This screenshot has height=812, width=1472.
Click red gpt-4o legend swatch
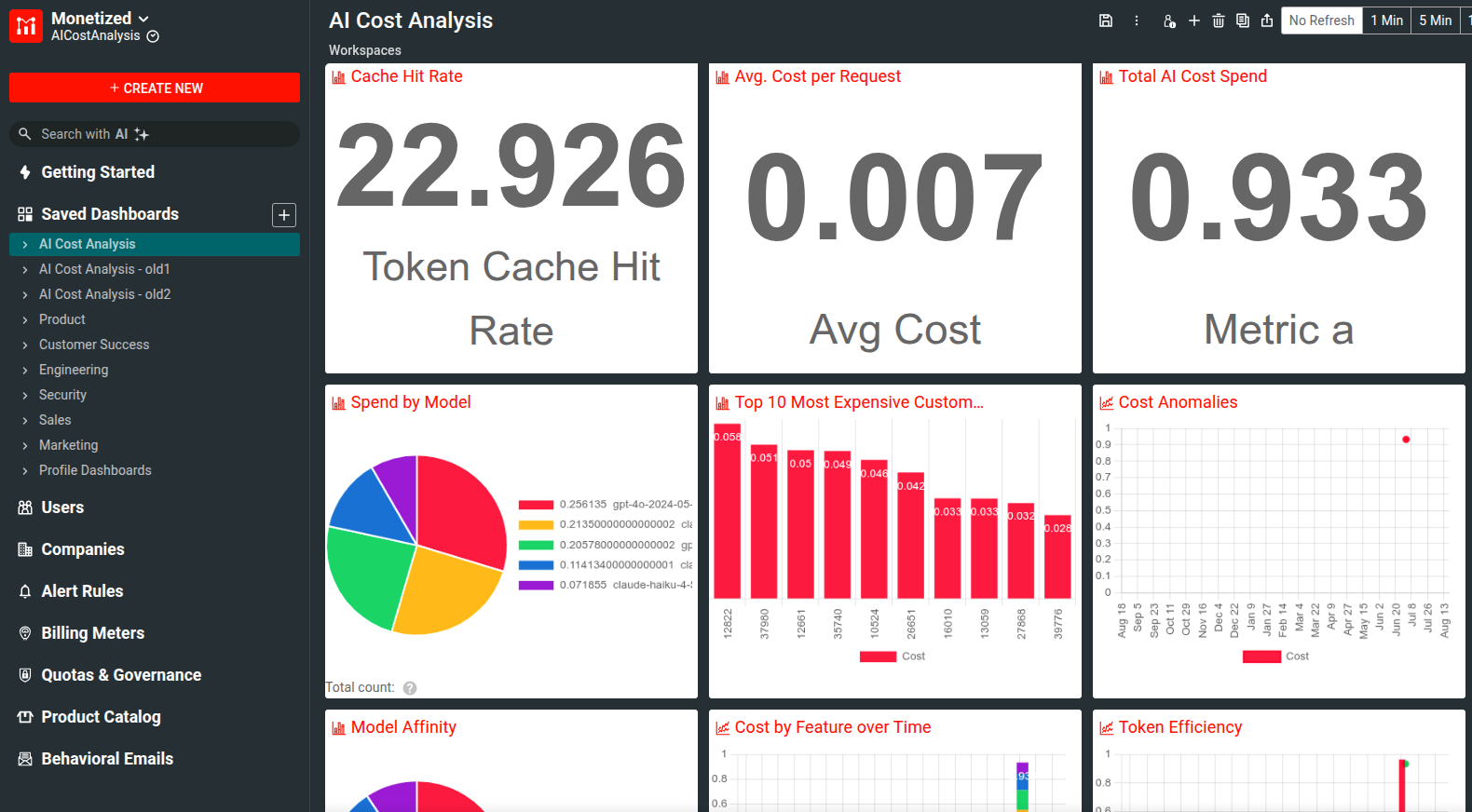click(536, 505)
